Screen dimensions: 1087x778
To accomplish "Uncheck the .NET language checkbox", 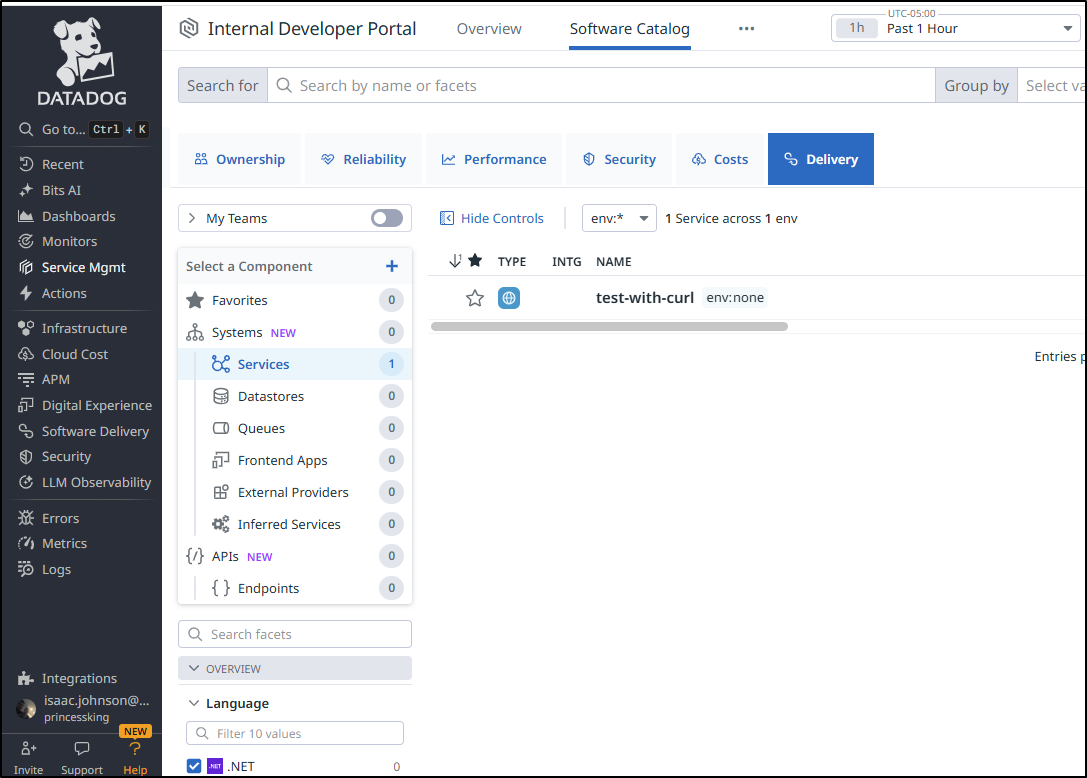I will point(194,766).
